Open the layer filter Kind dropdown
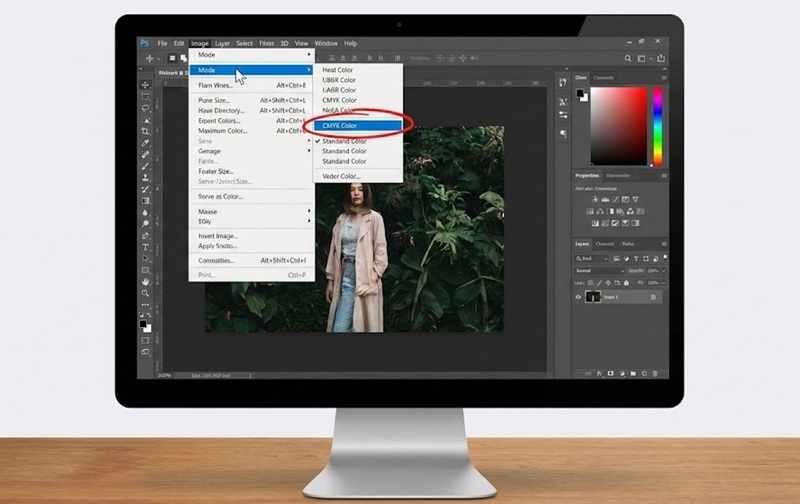This screenshot has width=800, height=504. point(591,259)
